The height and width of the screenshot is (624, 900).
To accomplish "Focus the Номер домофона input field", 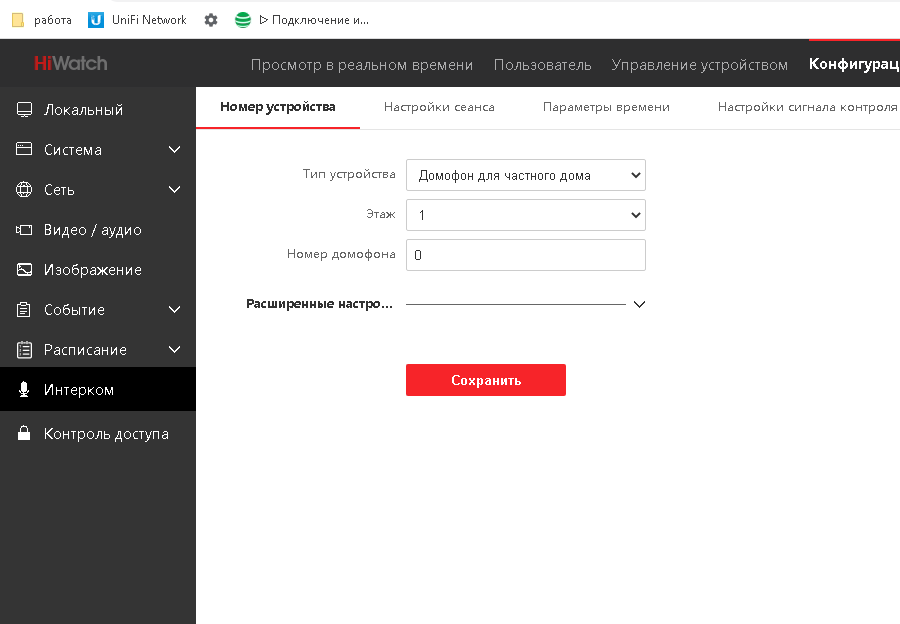I will pyautogui.click(x=526, y=255).
